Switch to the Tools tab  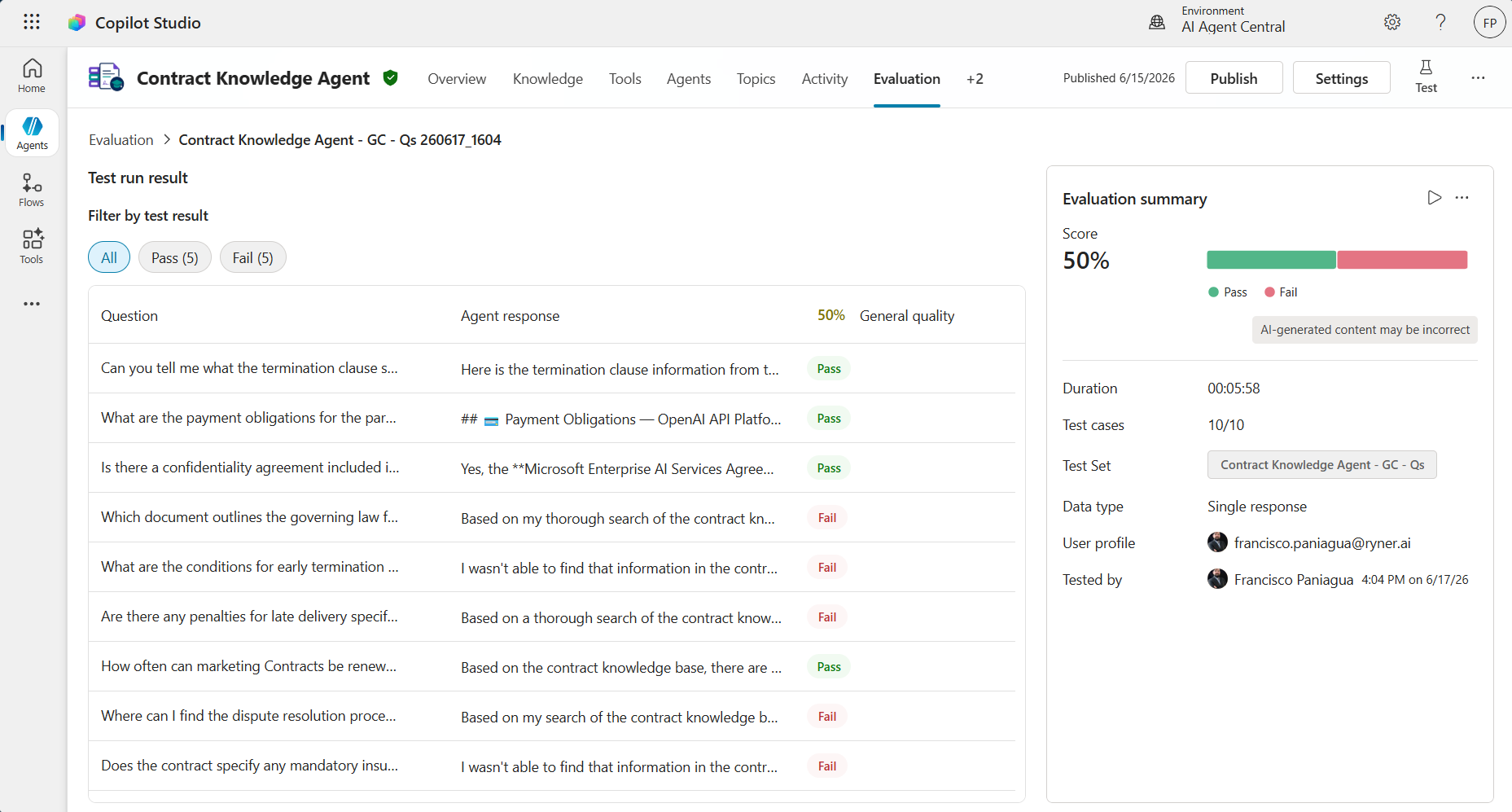click(625, 79)
